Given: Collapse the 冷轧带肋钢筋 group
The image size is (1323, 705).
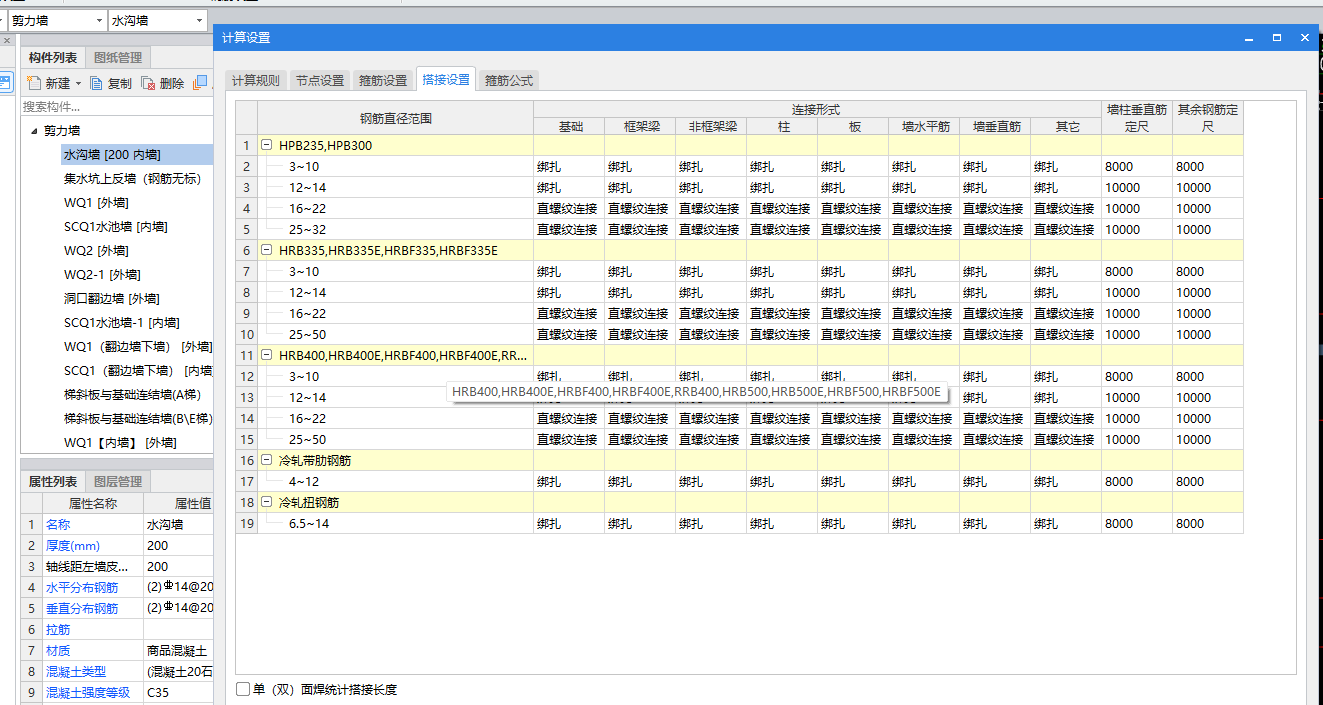Looking at the screenshot, I should 267,461.
